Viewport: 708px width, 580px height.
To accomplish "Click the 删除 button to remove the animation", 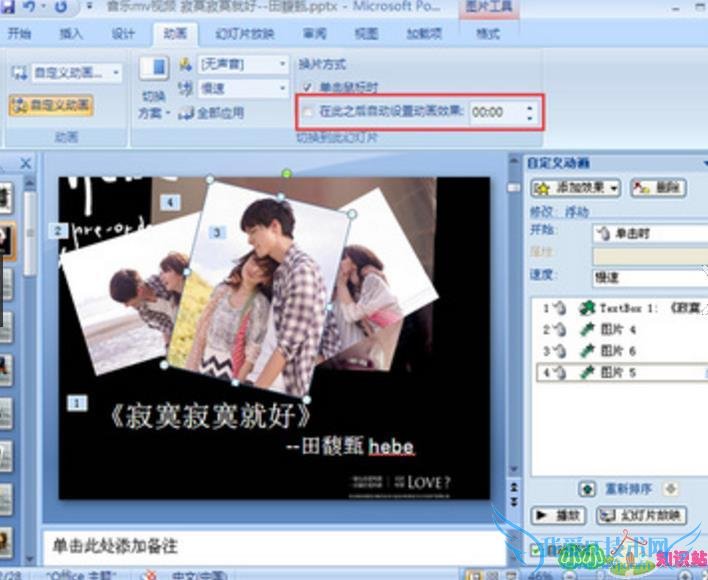I will (658, 188).
